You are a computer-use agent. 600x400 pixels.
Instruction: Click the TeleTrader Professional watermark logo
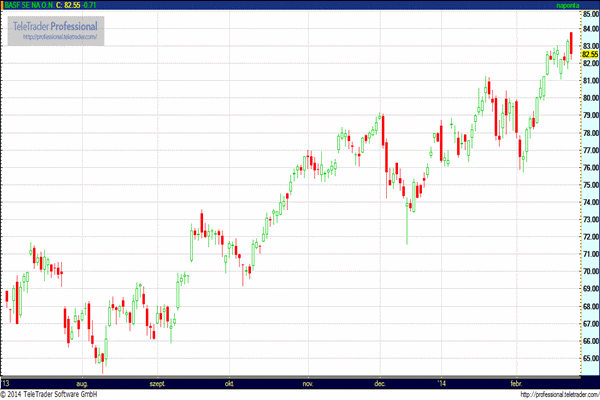coord(56,31)
